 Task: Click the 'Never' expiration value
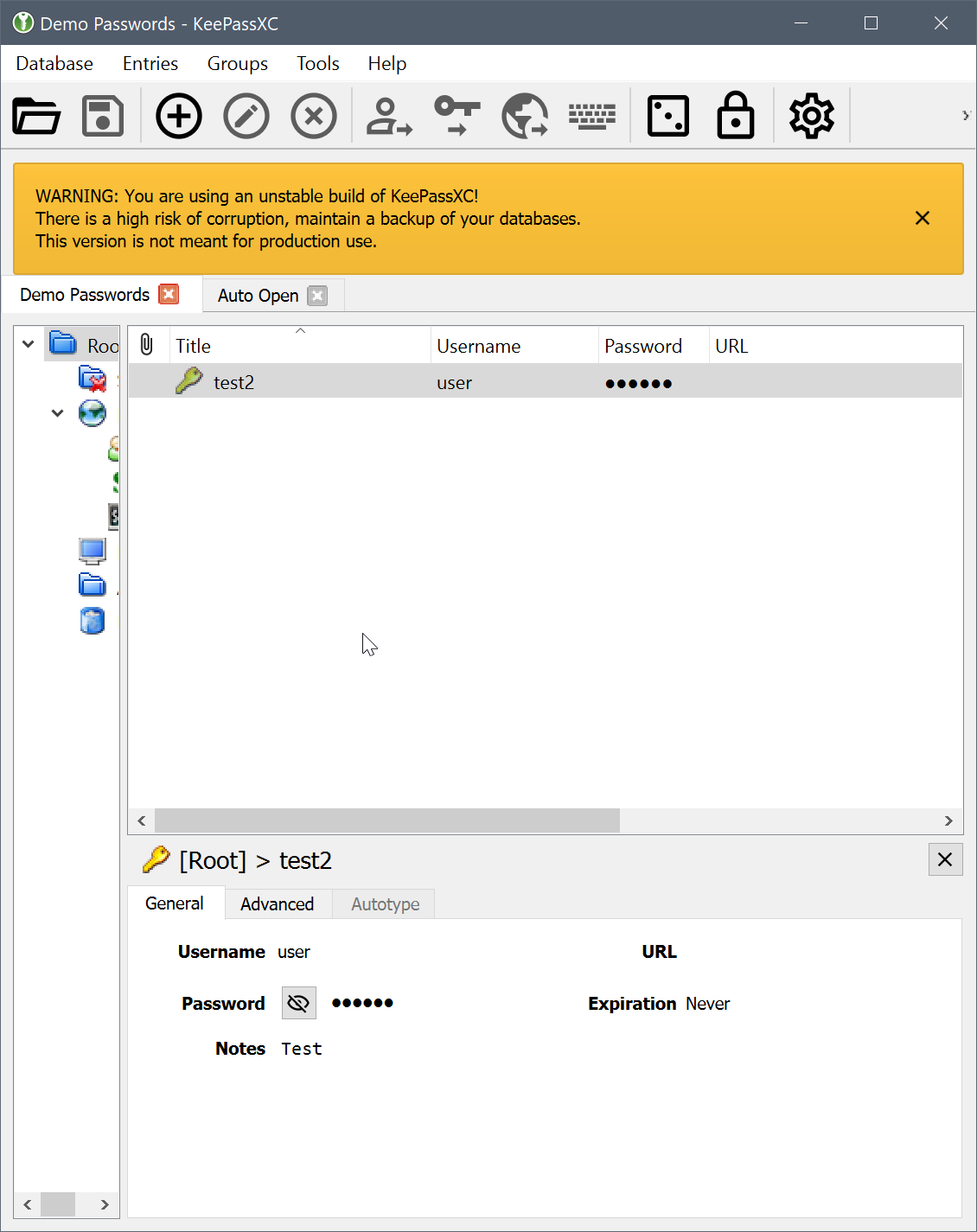click(708, 1004)
